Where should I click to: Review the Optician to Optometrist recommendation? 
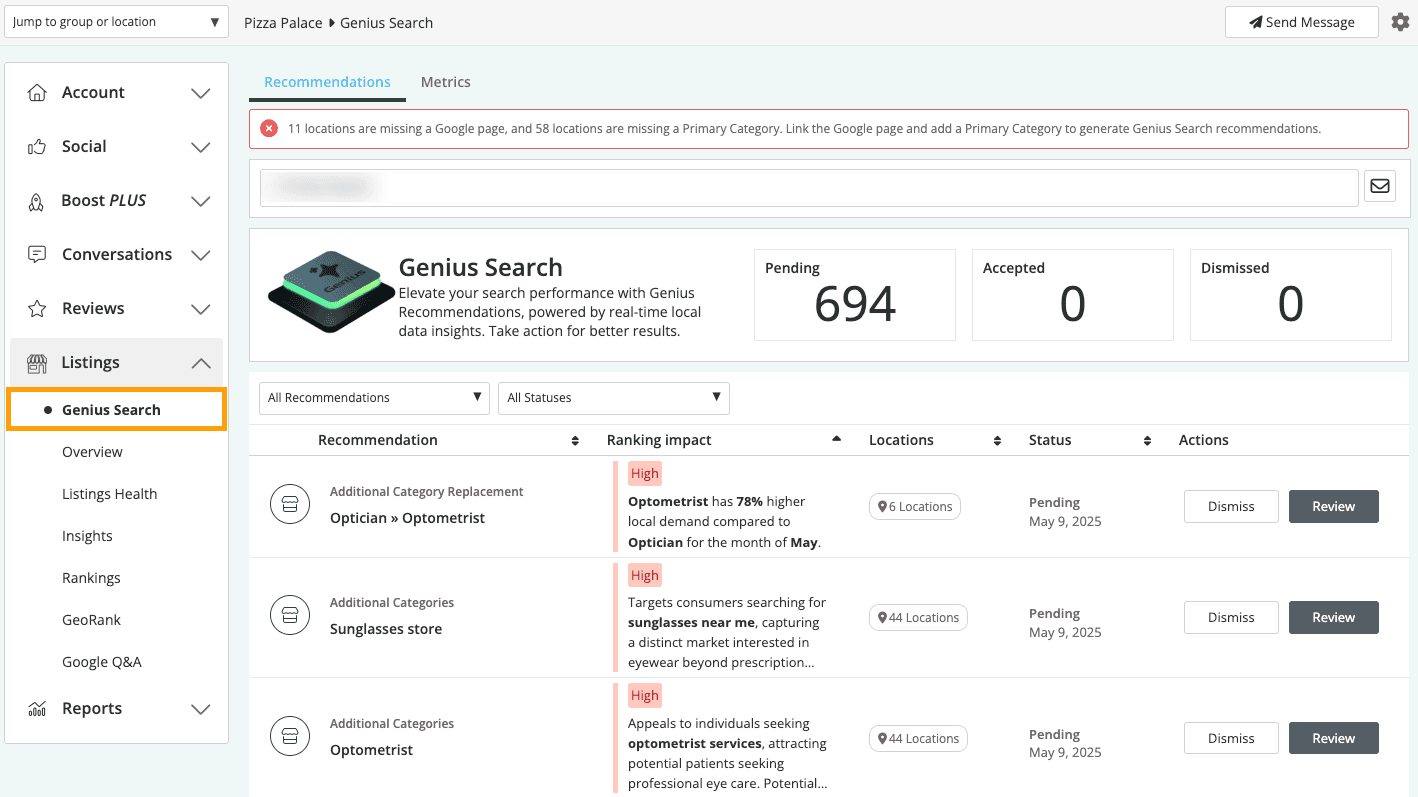[x=1333, y=506]
